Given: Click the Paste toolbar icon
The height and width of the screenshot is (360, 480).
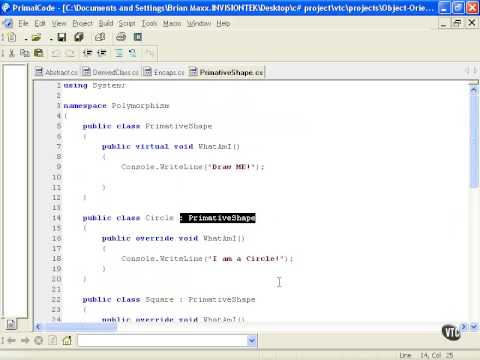Looking at the screenshot, I should 39,53.
